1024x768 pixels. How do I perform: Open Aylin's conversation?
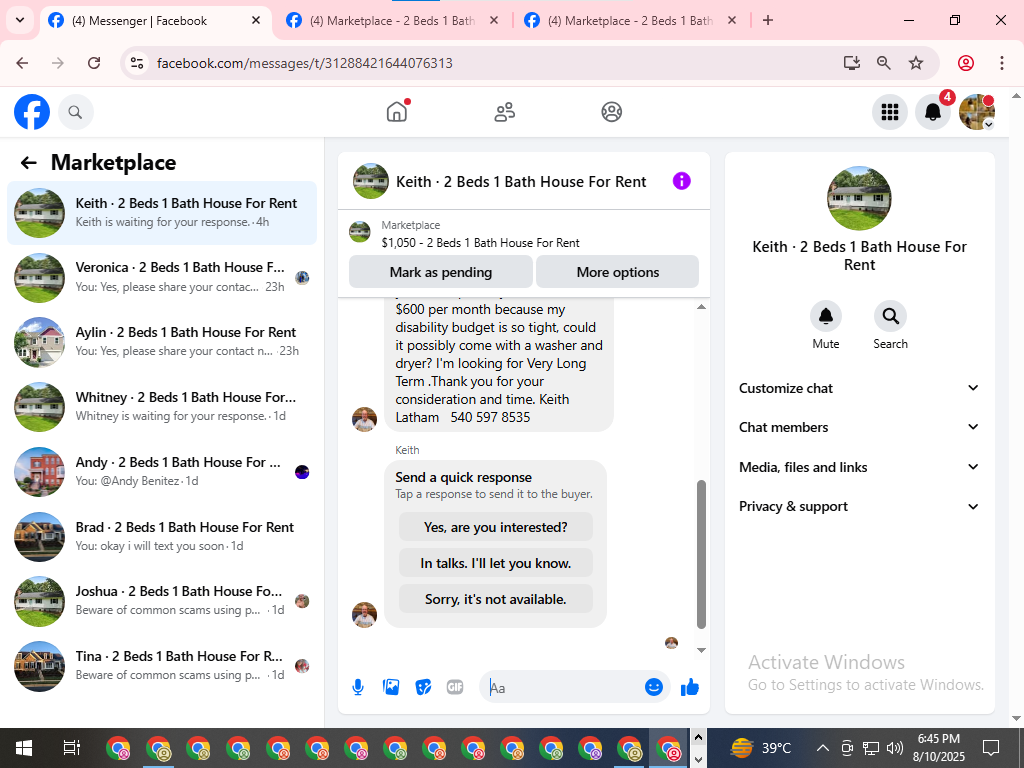(161, 342)
